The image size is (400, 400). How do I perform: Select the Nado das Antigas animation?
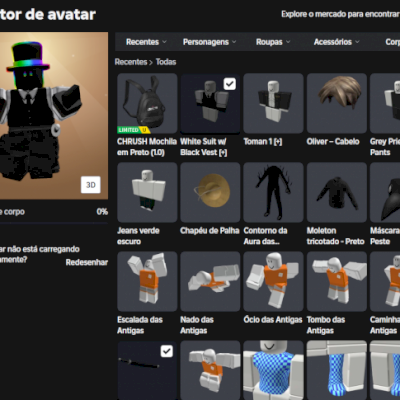point(210,281)
